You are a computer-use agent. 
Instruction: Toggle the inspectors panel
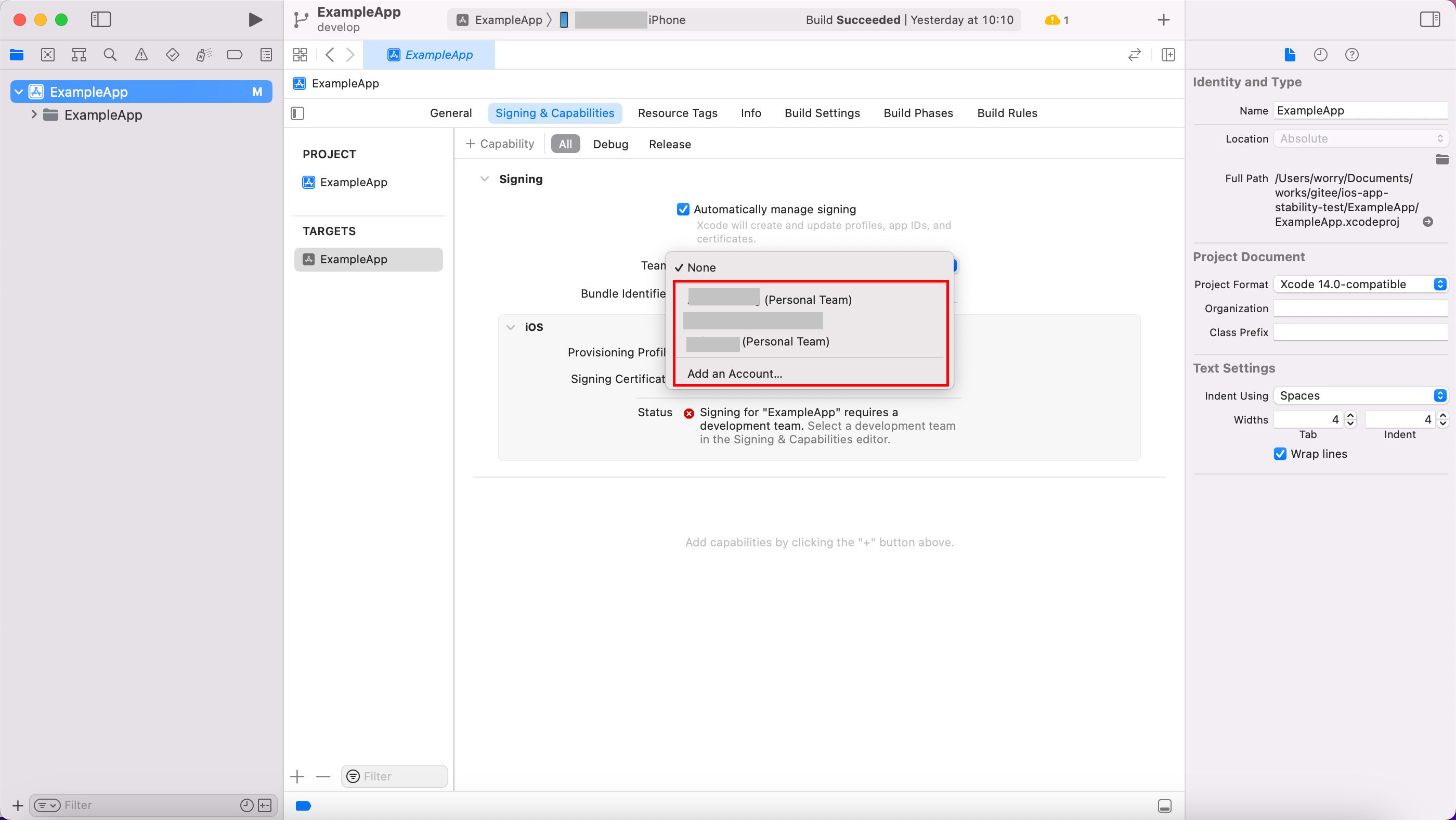point(1429,20)
